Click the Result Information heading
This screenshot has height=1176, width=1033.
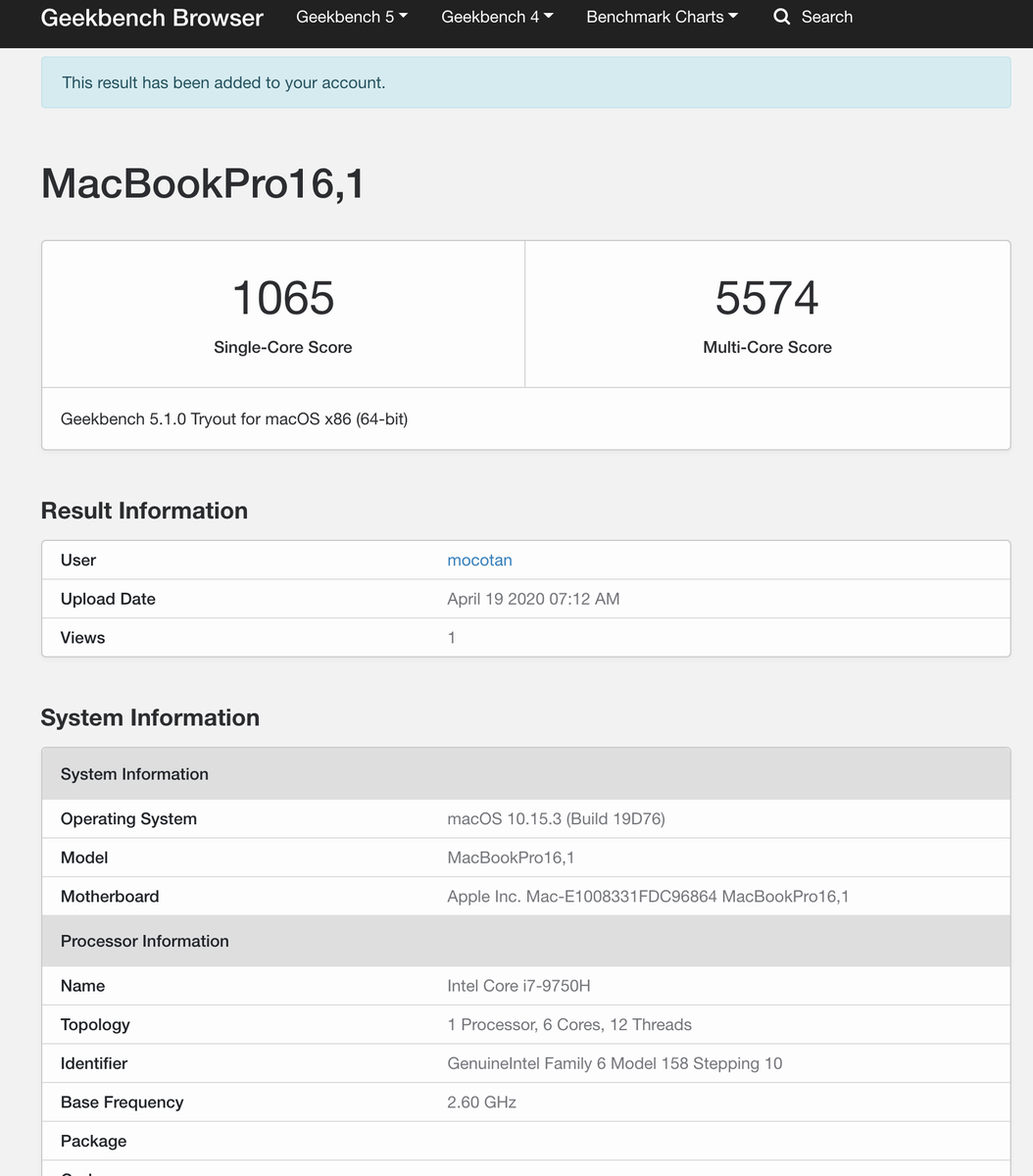point(144,511)
